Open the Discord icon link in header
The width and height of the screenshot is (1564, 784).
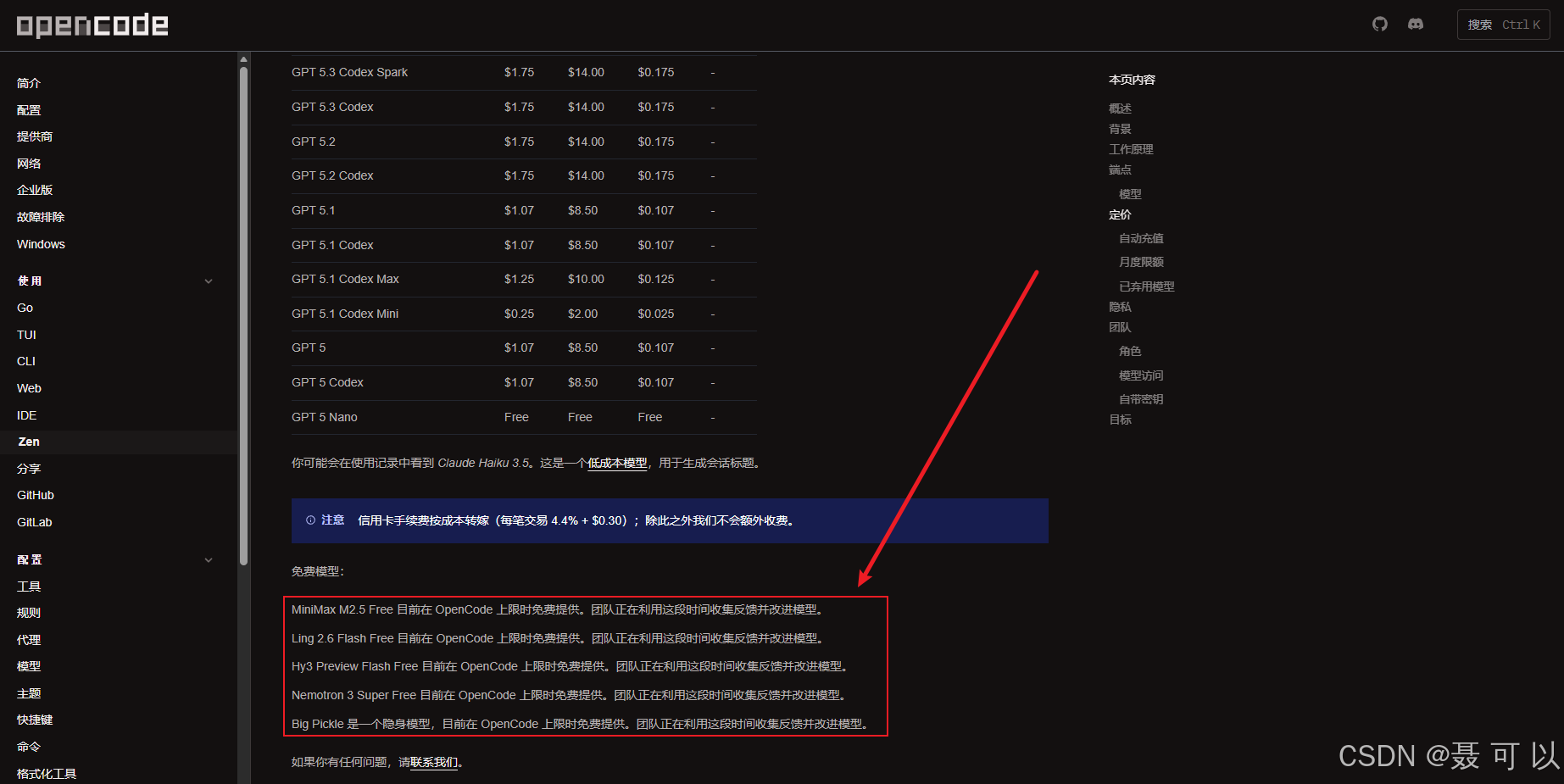1416,24
